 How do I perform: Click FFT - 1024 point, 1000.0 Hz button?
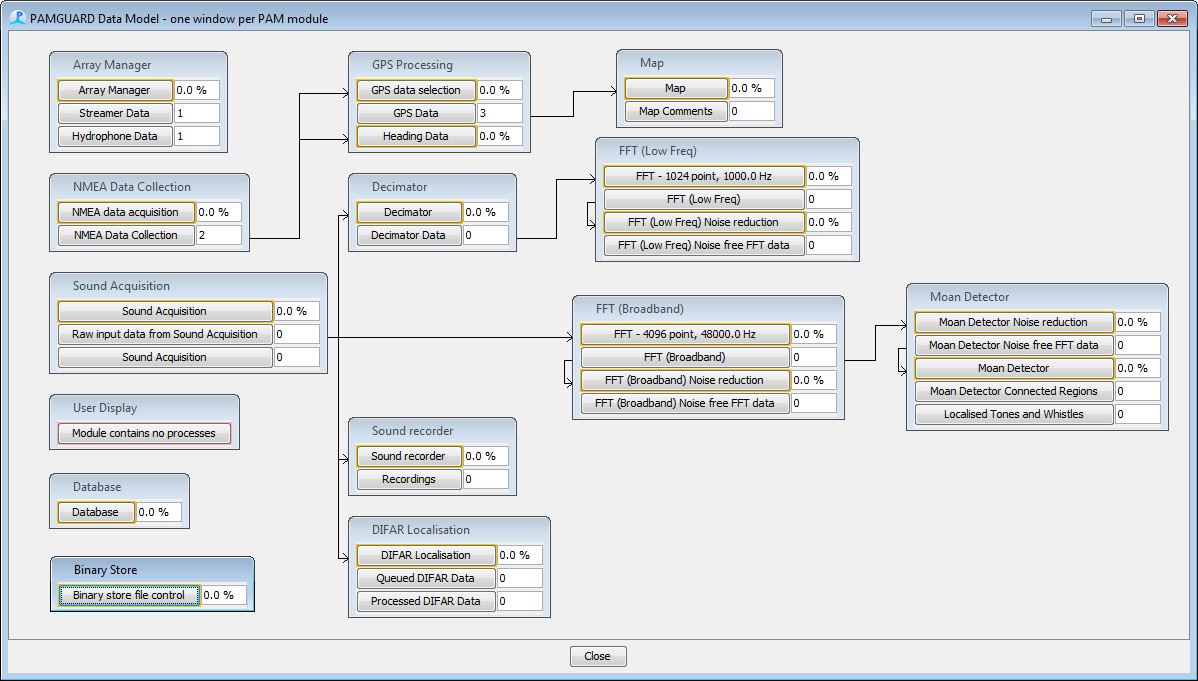click(x=704, y=176)
